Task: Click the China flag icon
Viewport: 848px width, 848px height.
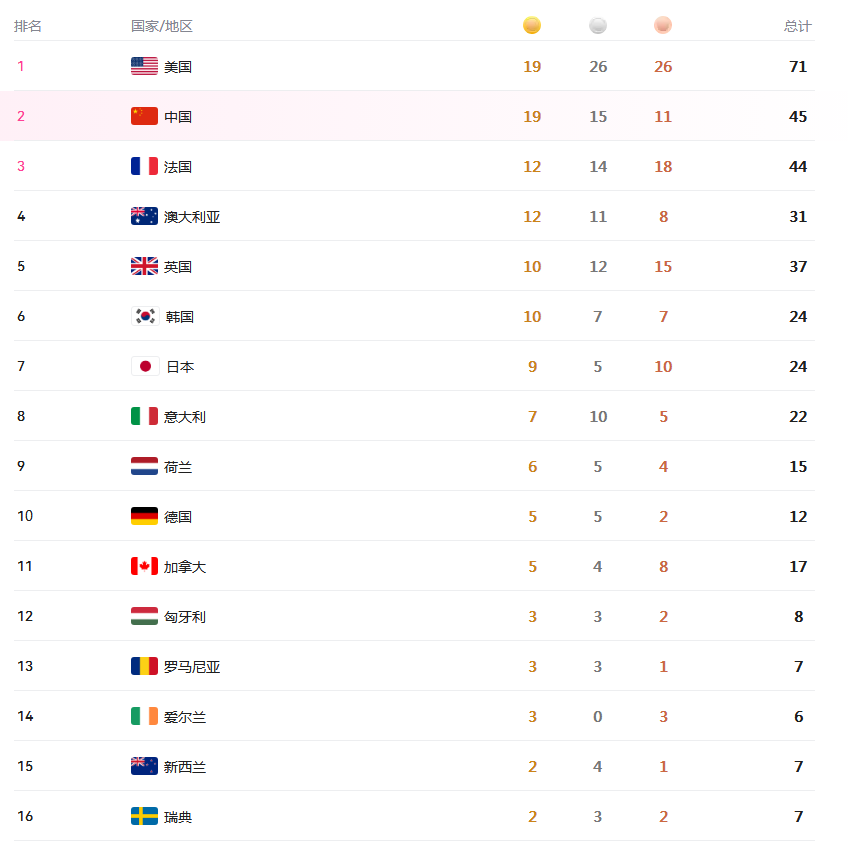Action: click(x=144, y=116)
